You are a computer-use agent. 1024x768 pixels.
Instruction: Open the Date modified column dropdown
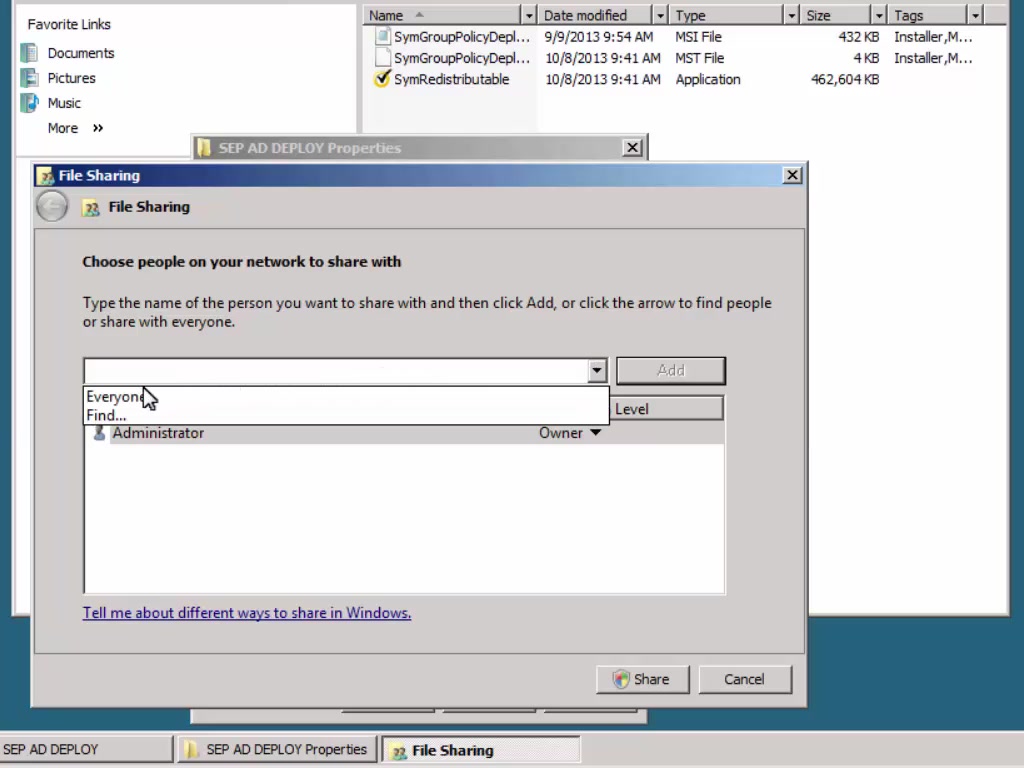660,15
